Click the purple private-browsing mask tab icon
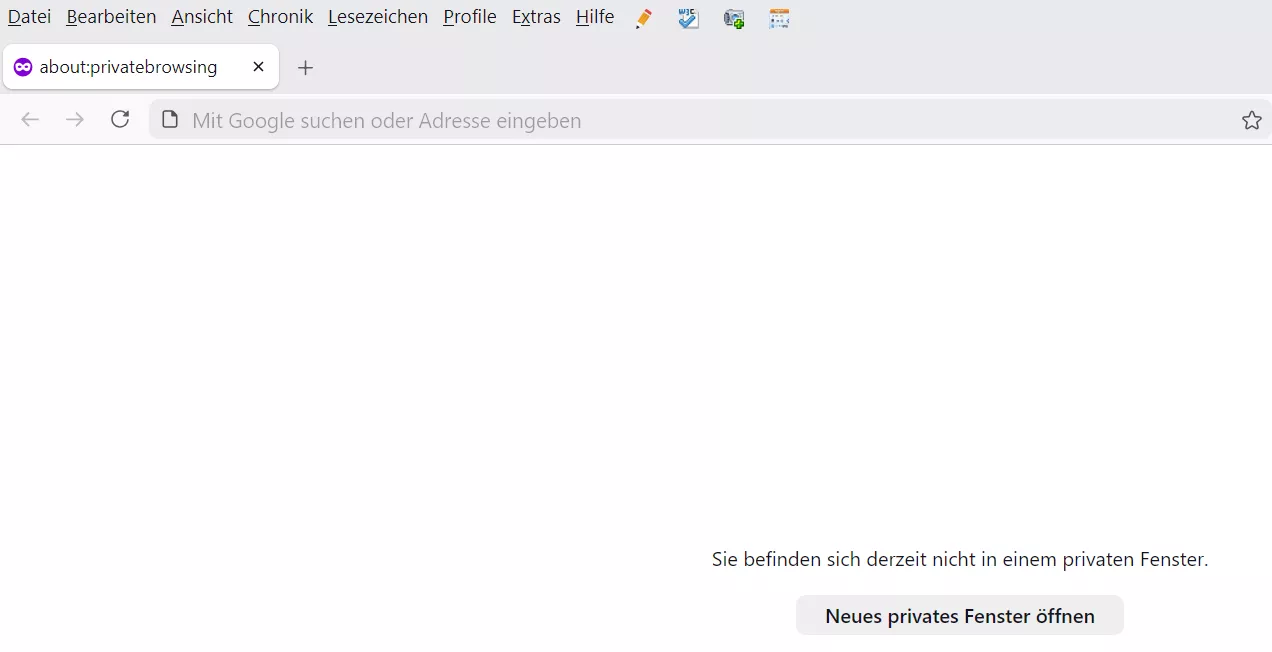The image size is (1272, 652). 23,67
